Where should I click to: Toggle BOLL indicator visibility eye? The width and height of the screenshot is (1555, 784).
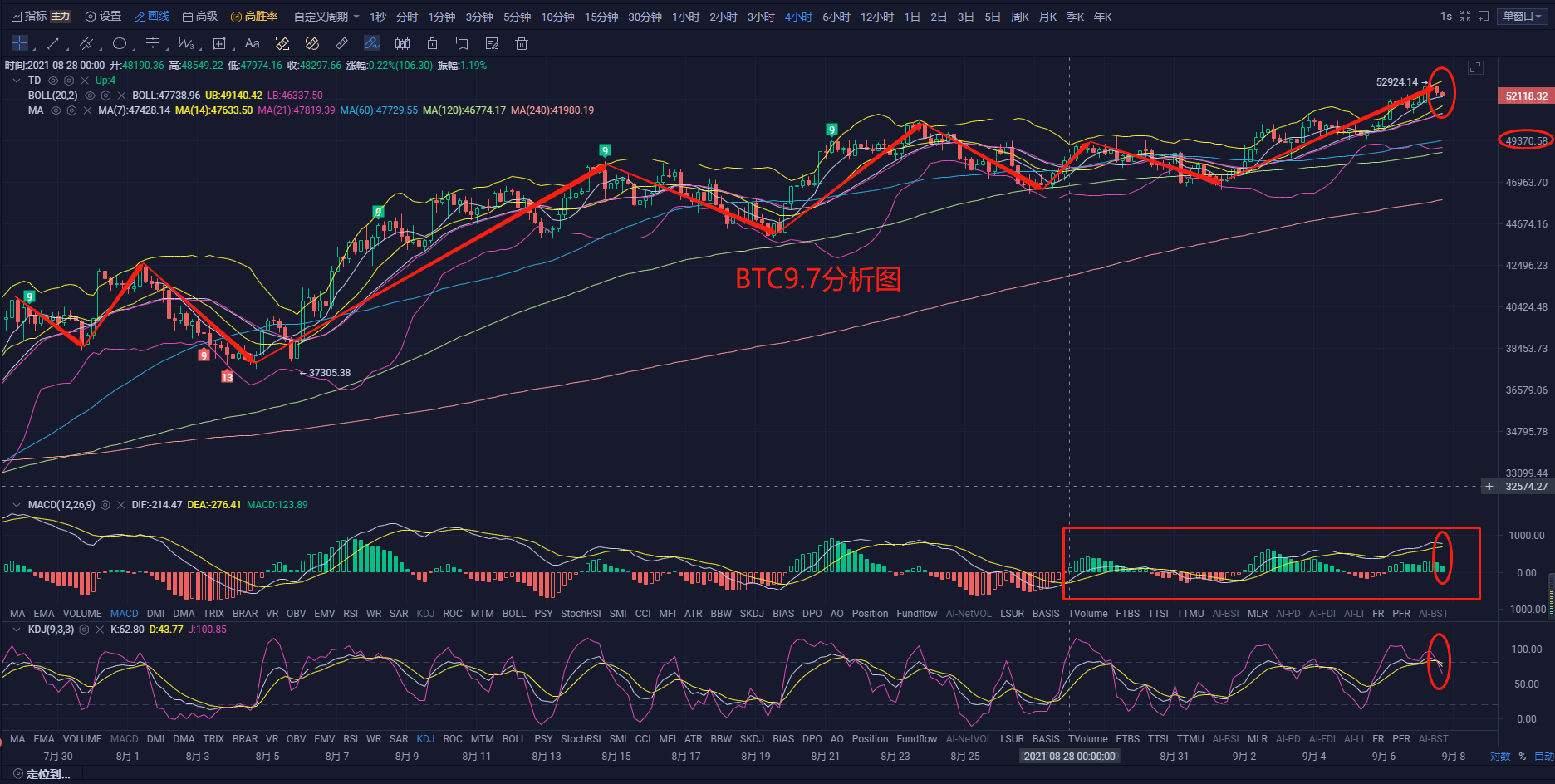pyautogui.click(x=90, y=96)
